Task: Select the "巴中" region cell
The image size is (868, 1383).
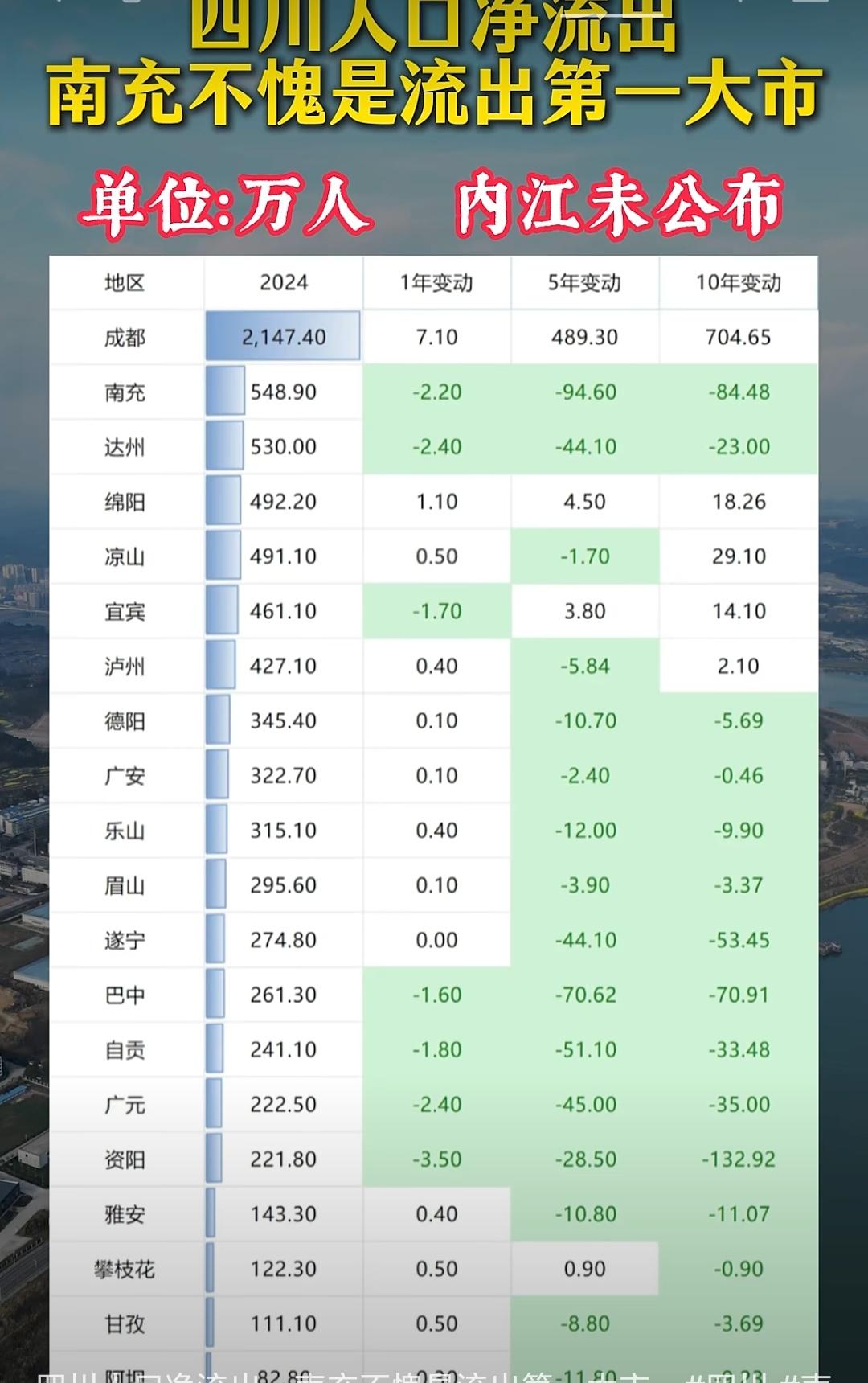Action: [125, 994]
